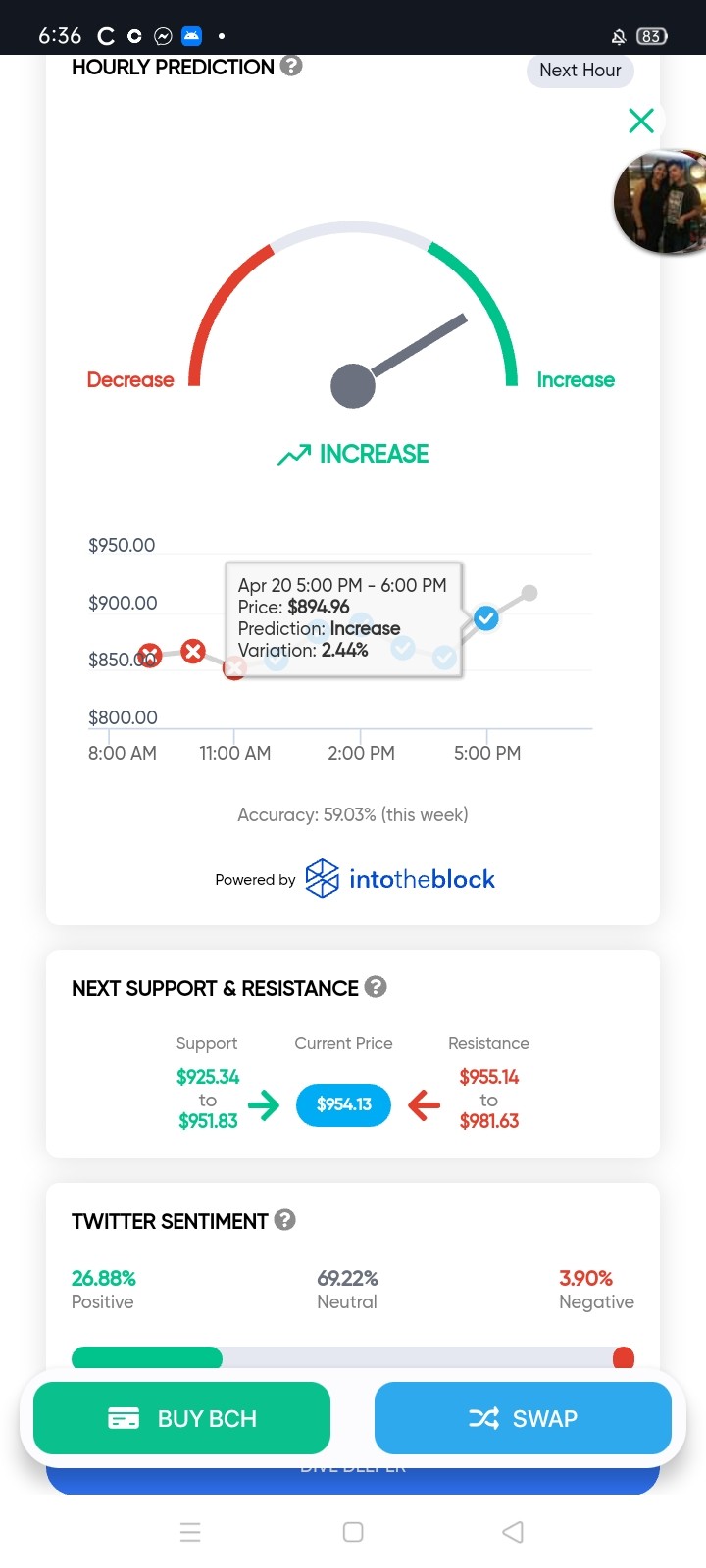The image size is (706, 1568).
Task: Click the green positive sentiment bar
Action: (147, 1357)
